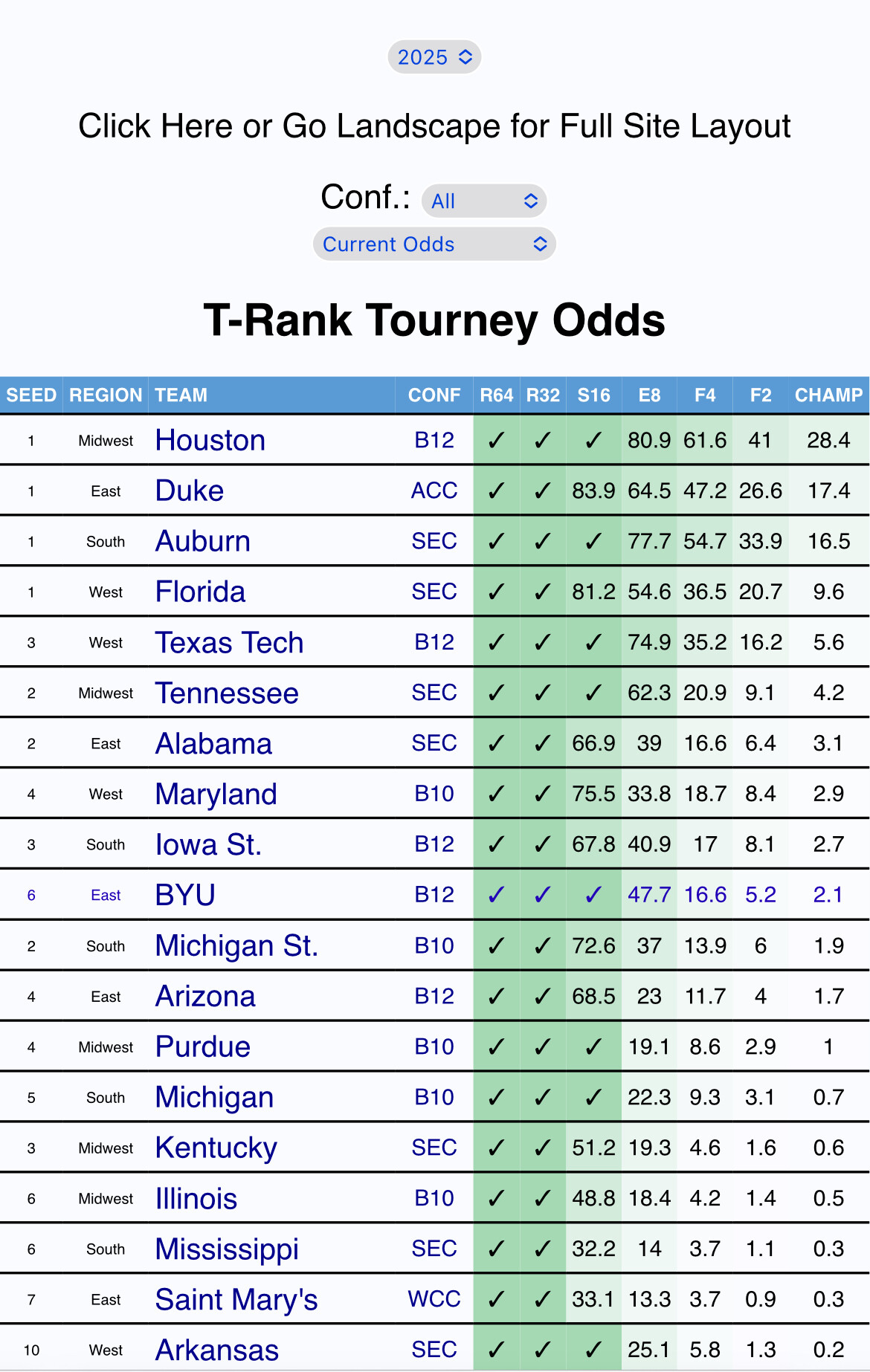
Task: Click the REGION column header
Action: 106,395
